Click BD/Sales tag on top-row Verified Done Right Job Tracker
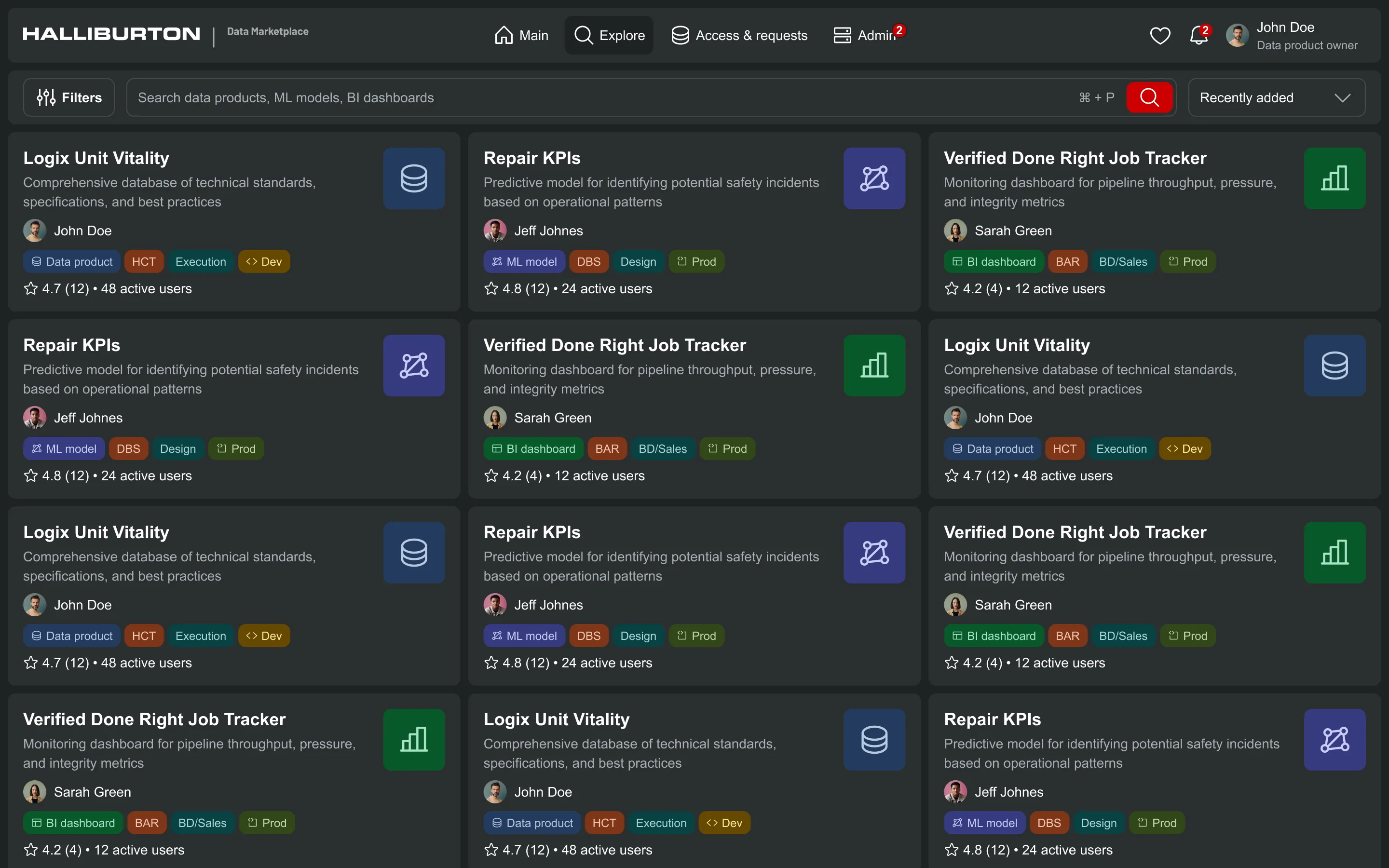Viewport: 1389px width, 868px height. point(1123,262)
